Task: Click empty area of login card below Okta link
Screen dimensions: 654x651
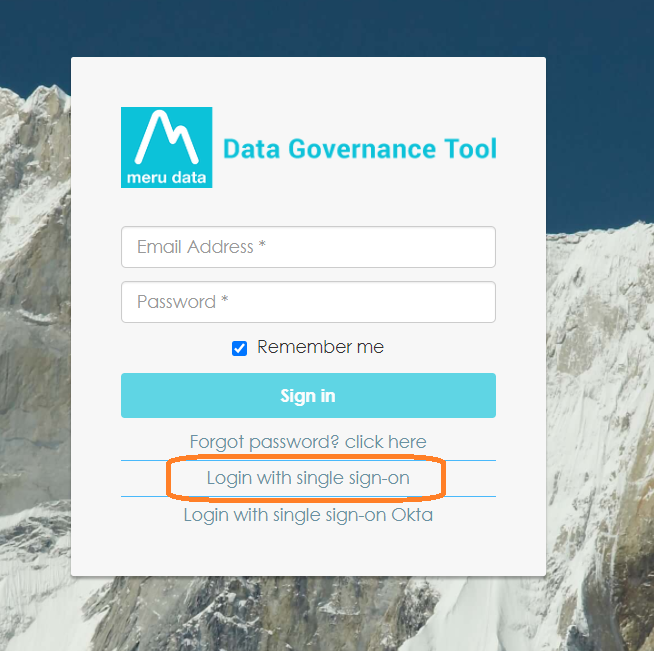Action: [308, 550]
